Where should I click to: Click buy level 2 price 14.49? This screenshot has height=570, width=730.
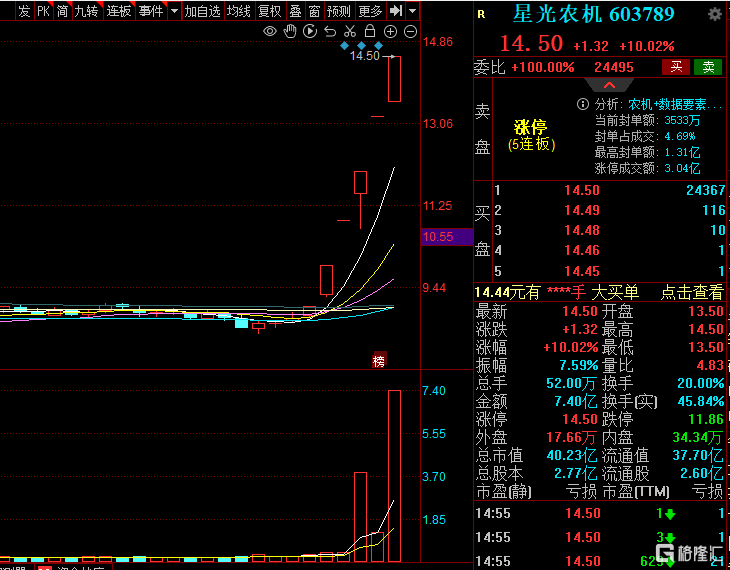[582, 210]
